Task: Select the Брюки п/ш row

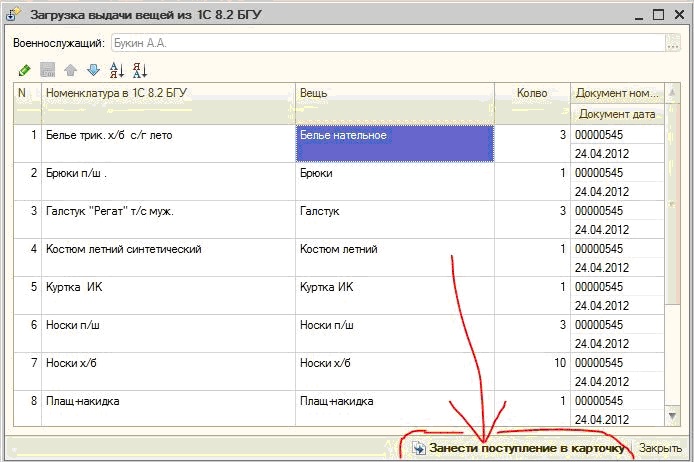Action: tap(167, 173)
